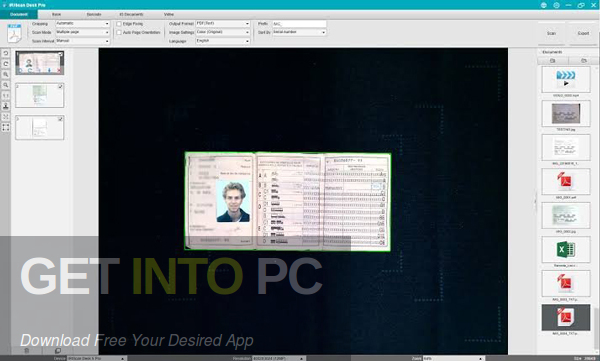Enable the Edge Fixing checkbox
Screen dimensions: 600x361
coord(119,24)
